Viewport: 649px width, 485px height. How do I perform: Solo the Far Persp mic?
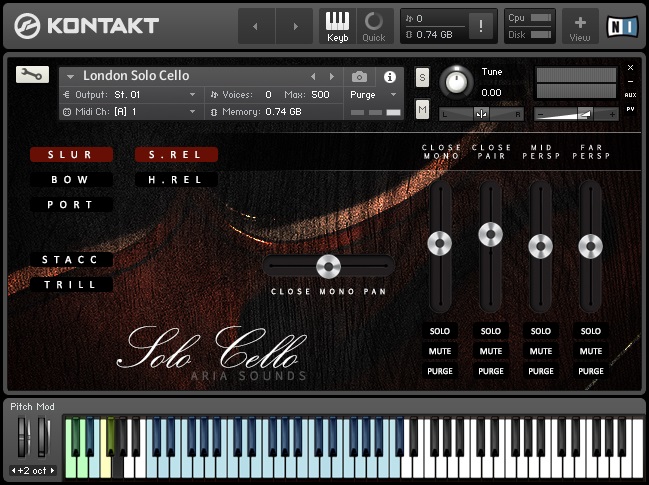coord(591,331)
